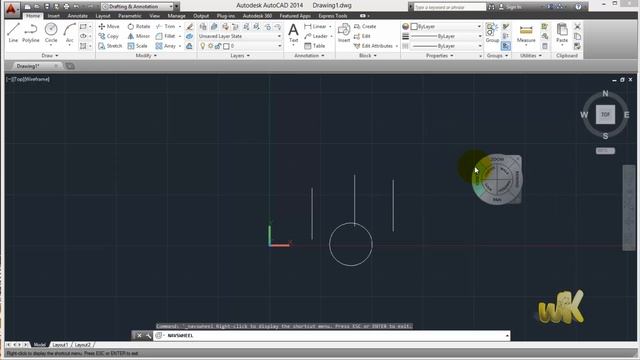The height and width of the screenshot is (360, 640).
Task: Toggle the layer freeze sun icon
Action: point(211,46)
